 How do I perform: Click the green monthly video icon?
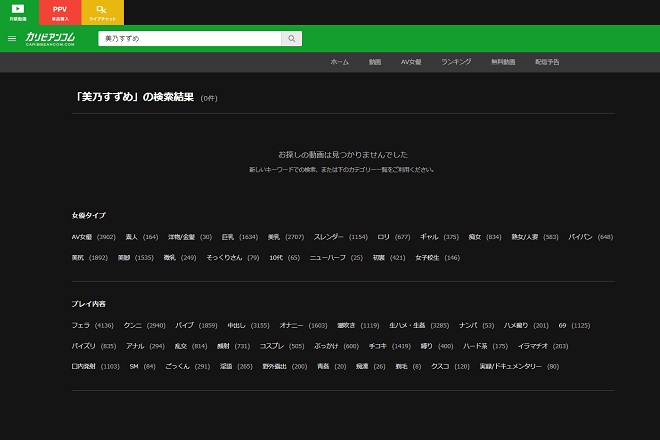tap(19, 12)
